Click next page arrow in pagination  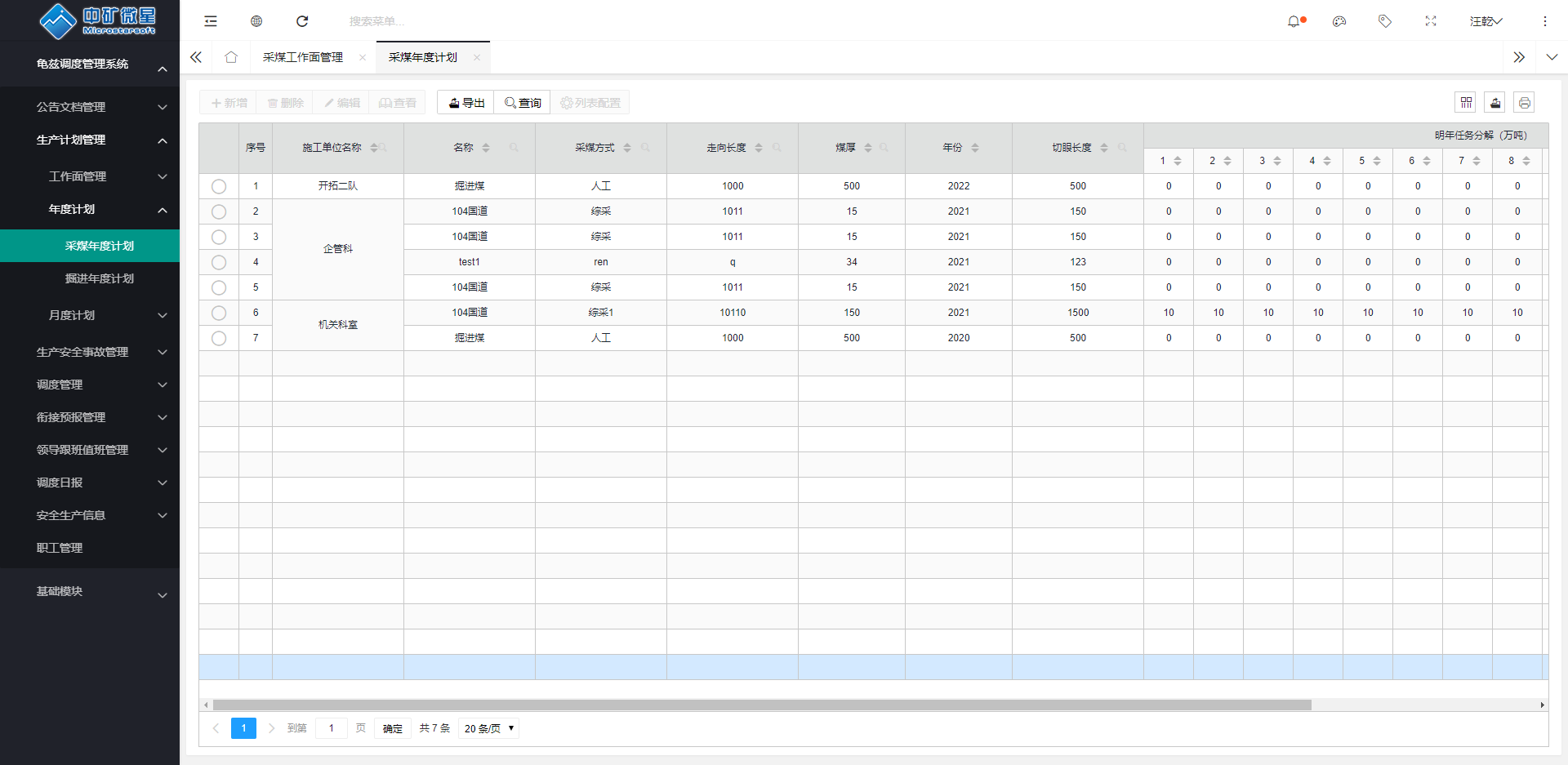click(x=271, y=728)
